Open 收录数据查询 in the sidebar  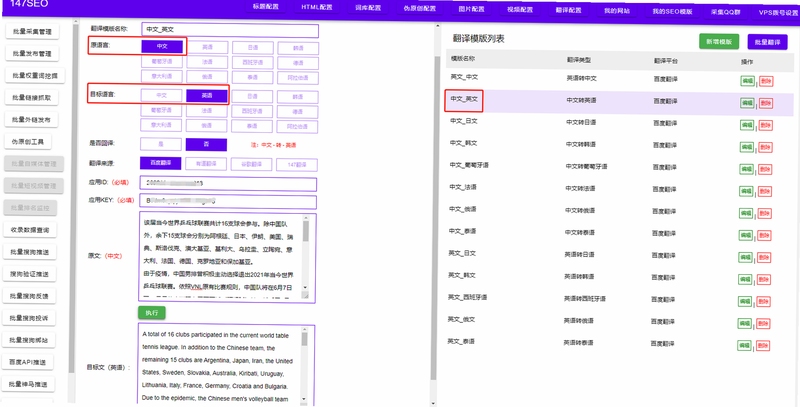coord(30,230)
